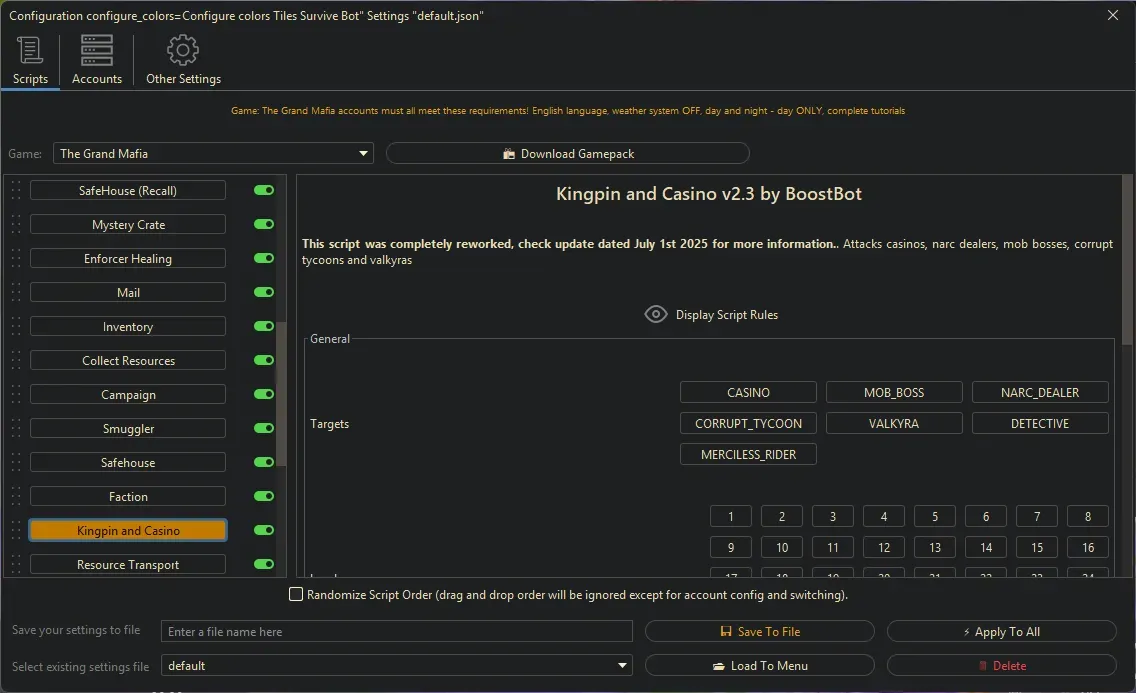The width and height of the screenshot is (1136, 693).
Task: Toggle the Inventory script switch
Action: 264,327
